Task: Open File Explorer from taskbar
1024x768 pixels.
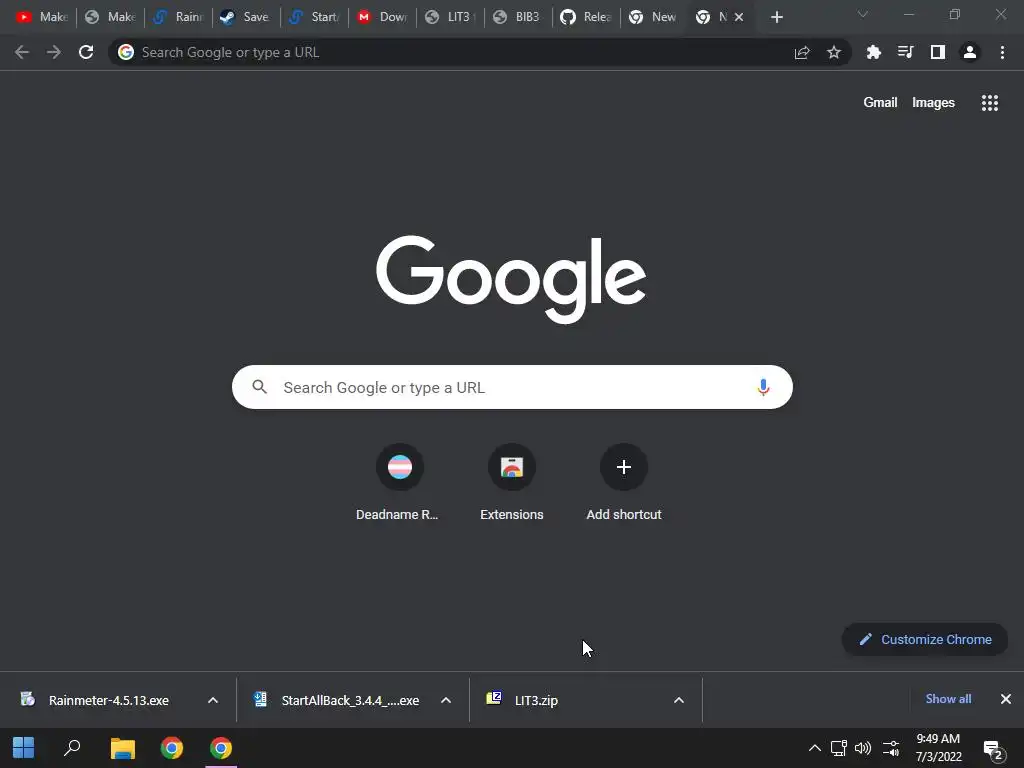Action: point(122,748)
